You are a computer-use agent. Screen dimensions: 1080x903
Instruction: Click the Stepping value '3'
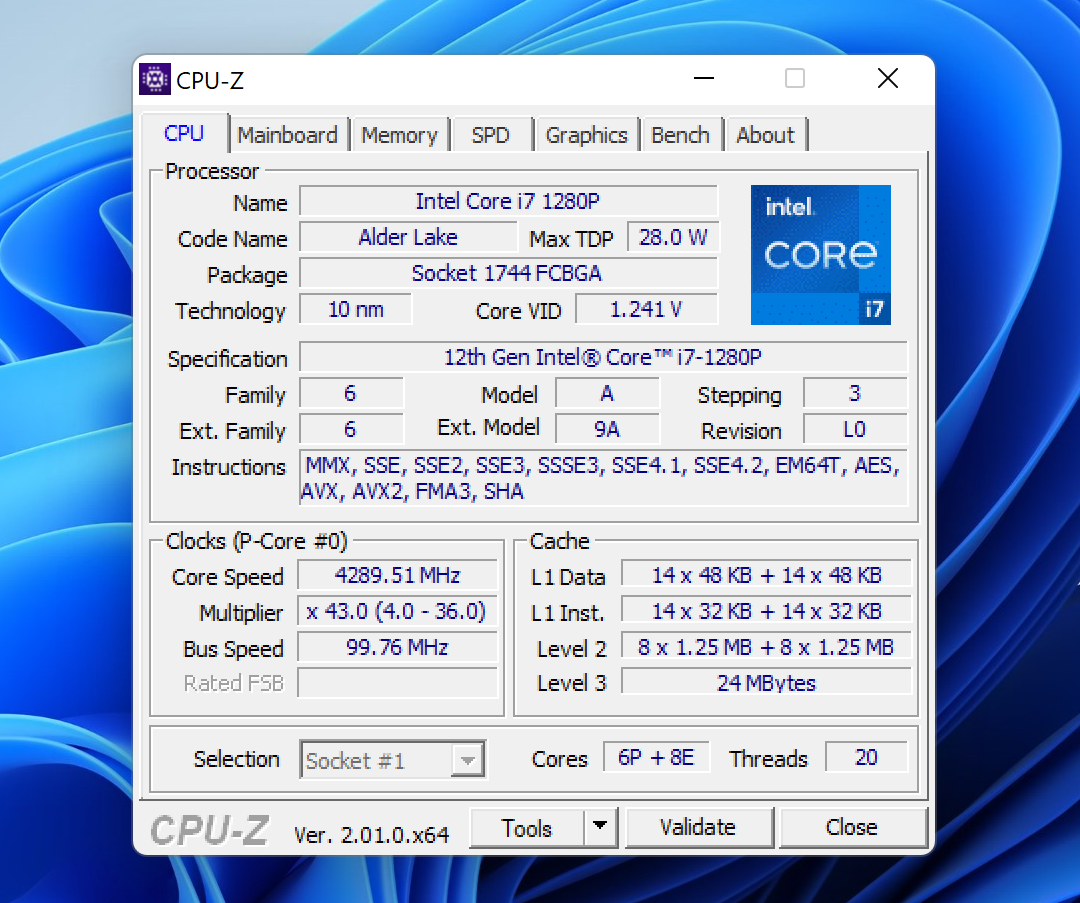[x=855, y=393]
